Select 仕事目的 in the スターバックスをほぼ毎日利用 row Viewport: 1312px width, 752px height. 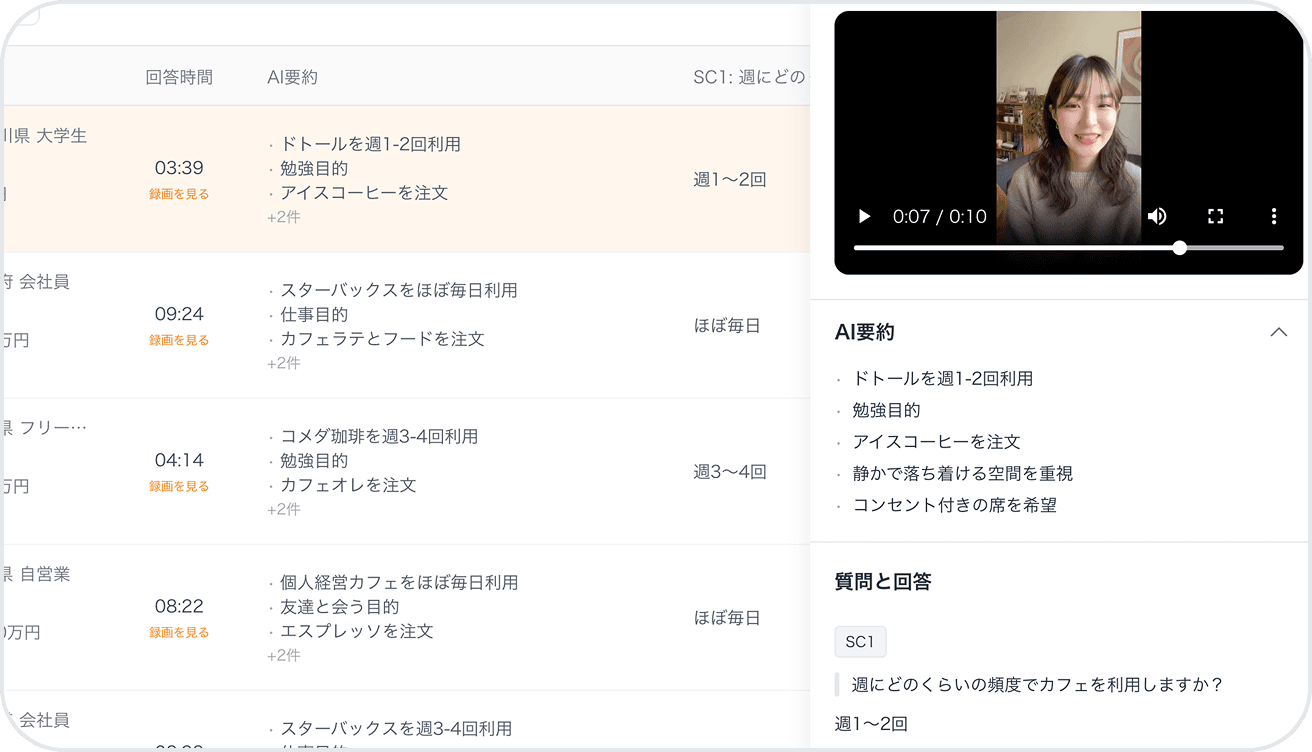click(314, 315)
